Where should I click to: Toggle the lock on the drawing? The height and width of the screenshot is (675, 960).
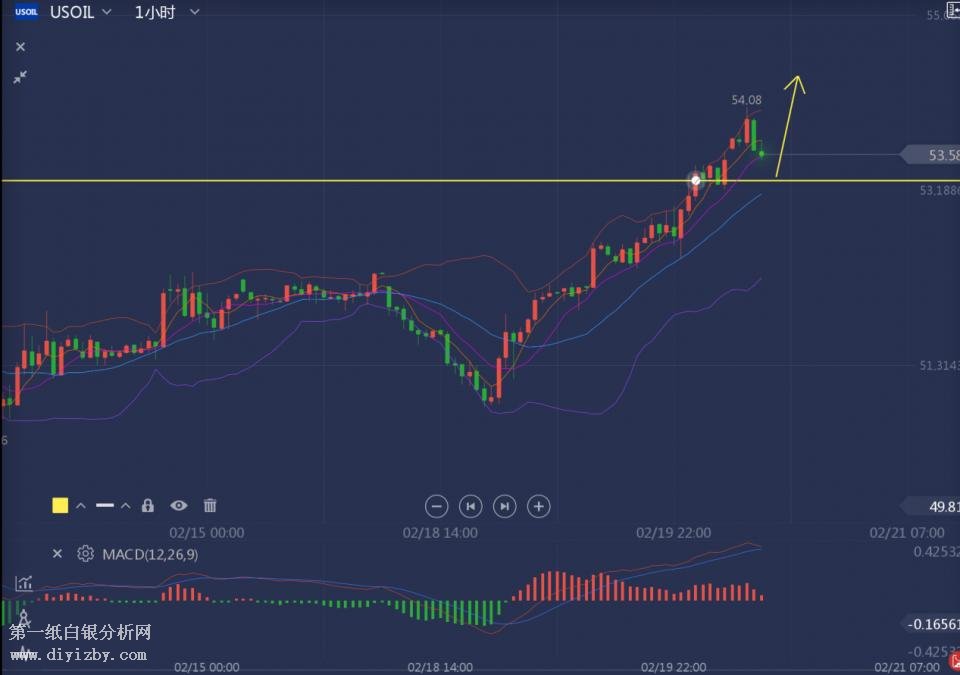coord(148,506)
